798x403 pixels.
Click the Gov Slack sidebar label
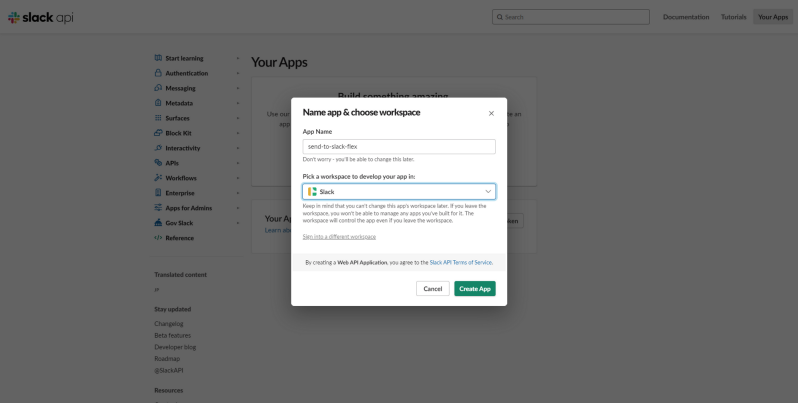pos(179,223)
